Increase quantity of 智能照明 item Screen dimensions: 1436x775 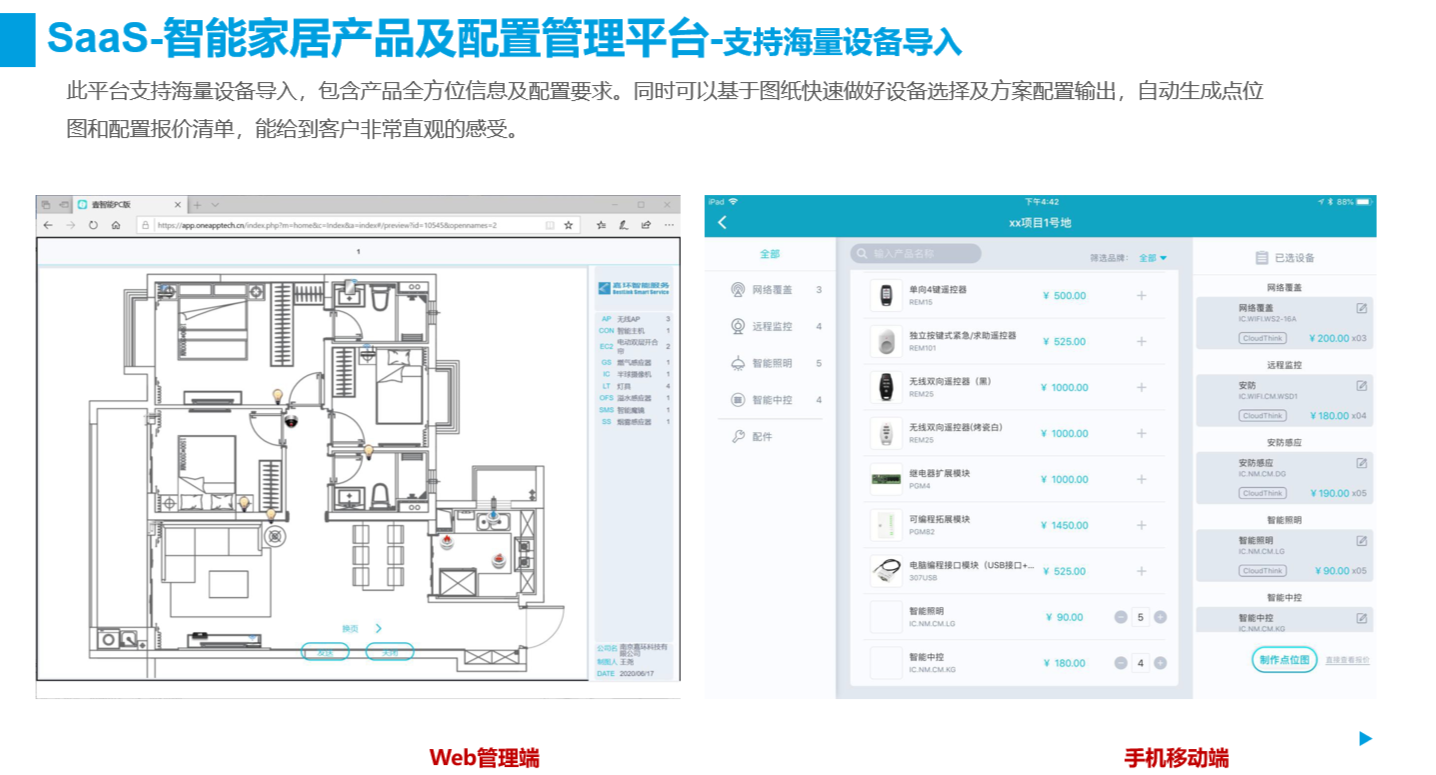coord(1160,617)
